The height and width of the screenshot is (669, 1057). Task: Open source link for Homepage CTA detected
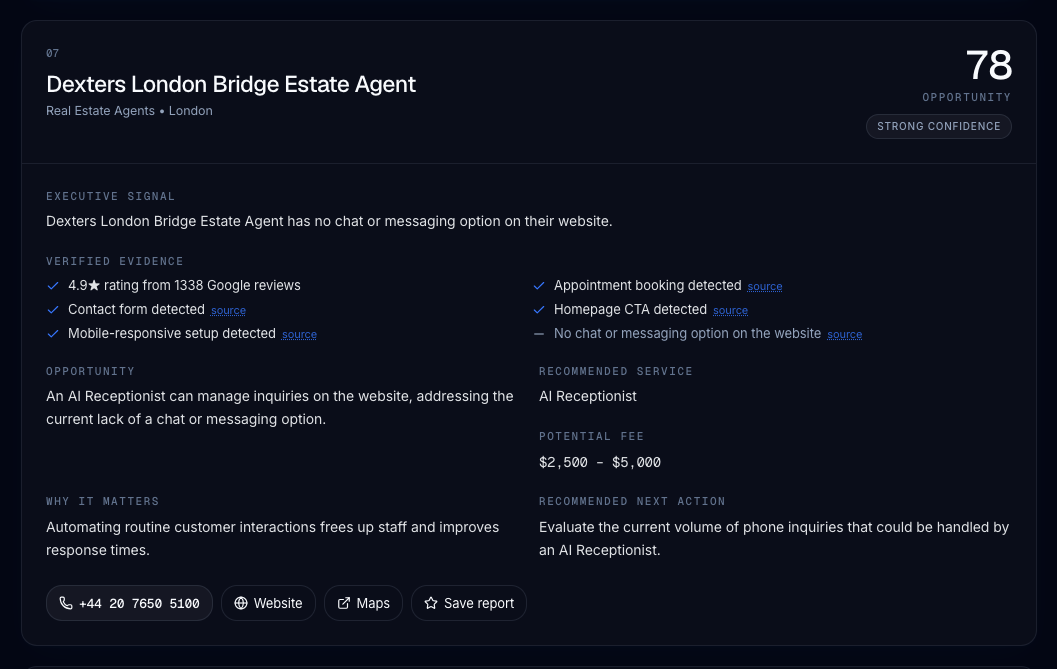pyautogui.click(x=731, y=310)
